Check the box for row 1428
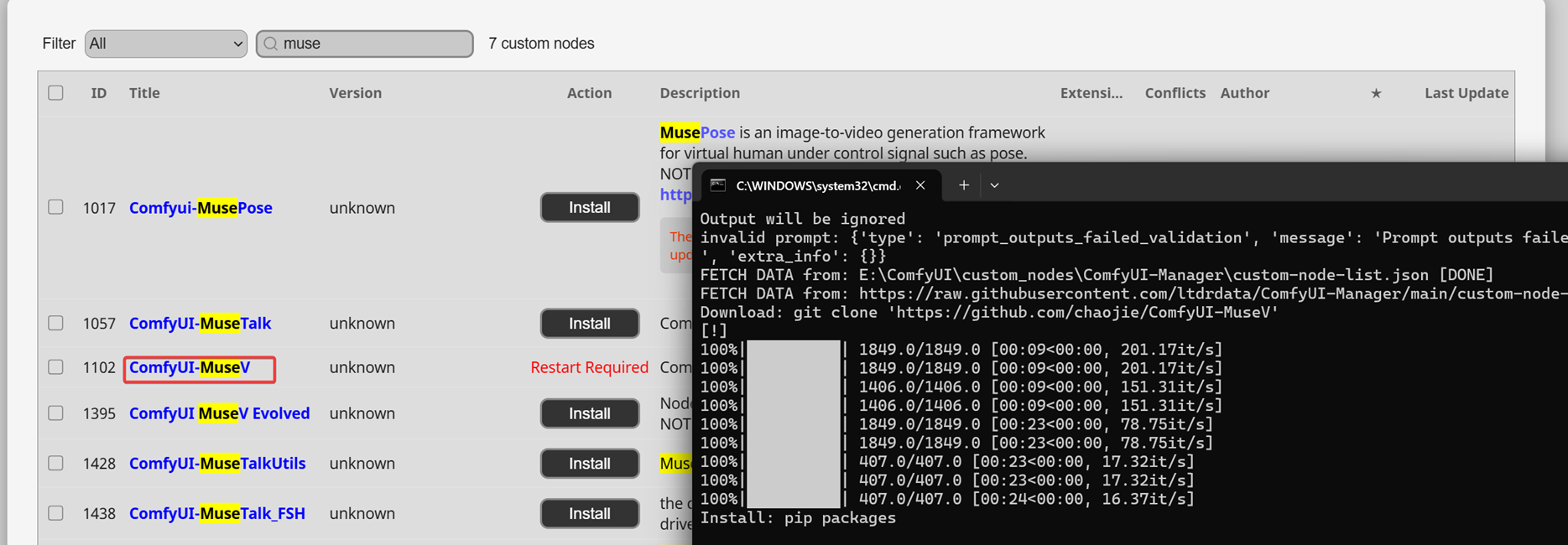Viewport: 1568px width, 545px height. point(55,463)
